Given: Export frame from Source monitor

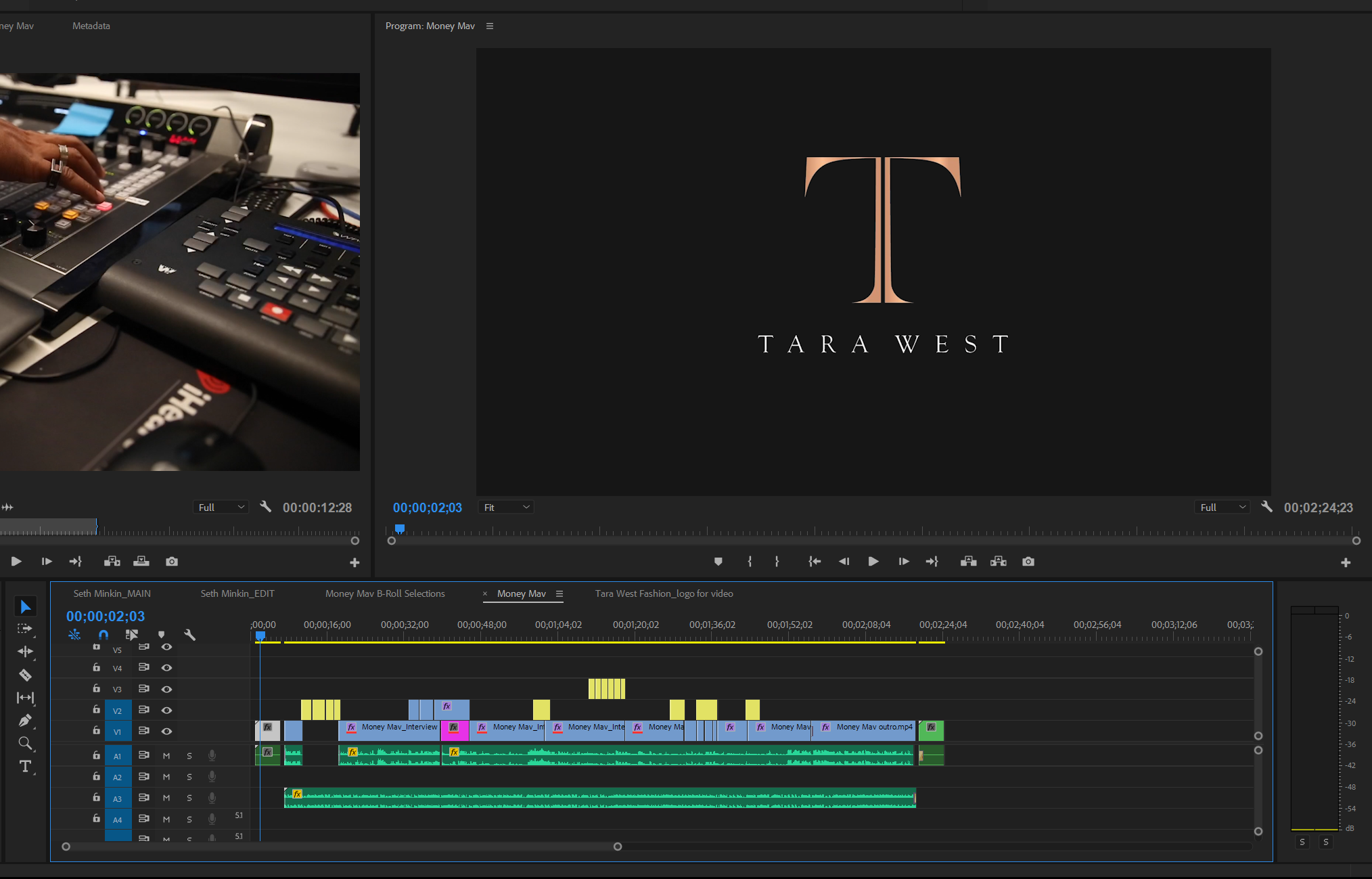Looking at the screenshot, I should point(172,562).
